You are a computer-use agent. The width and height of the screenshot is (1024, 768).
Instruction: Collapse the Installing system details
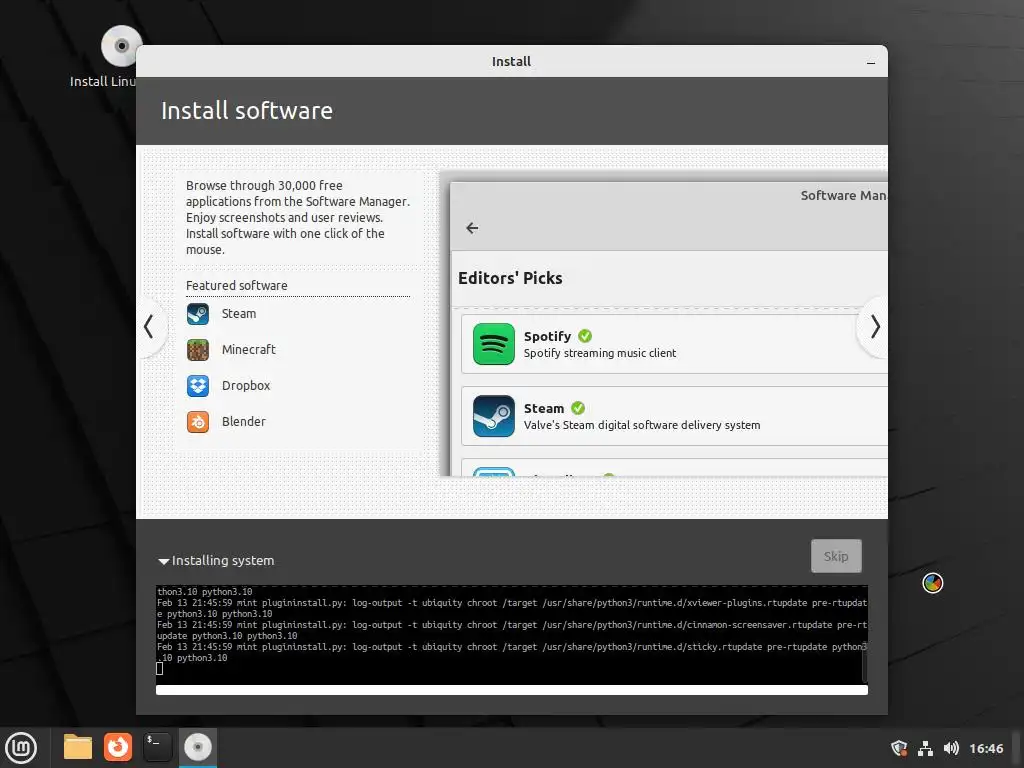click(163, 561)
